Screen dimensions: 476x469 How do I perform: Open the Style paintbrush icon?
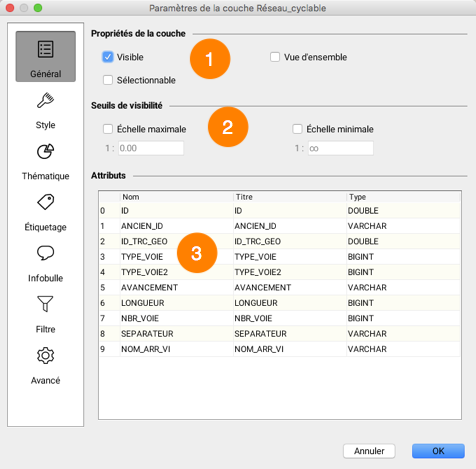point(45,100)
